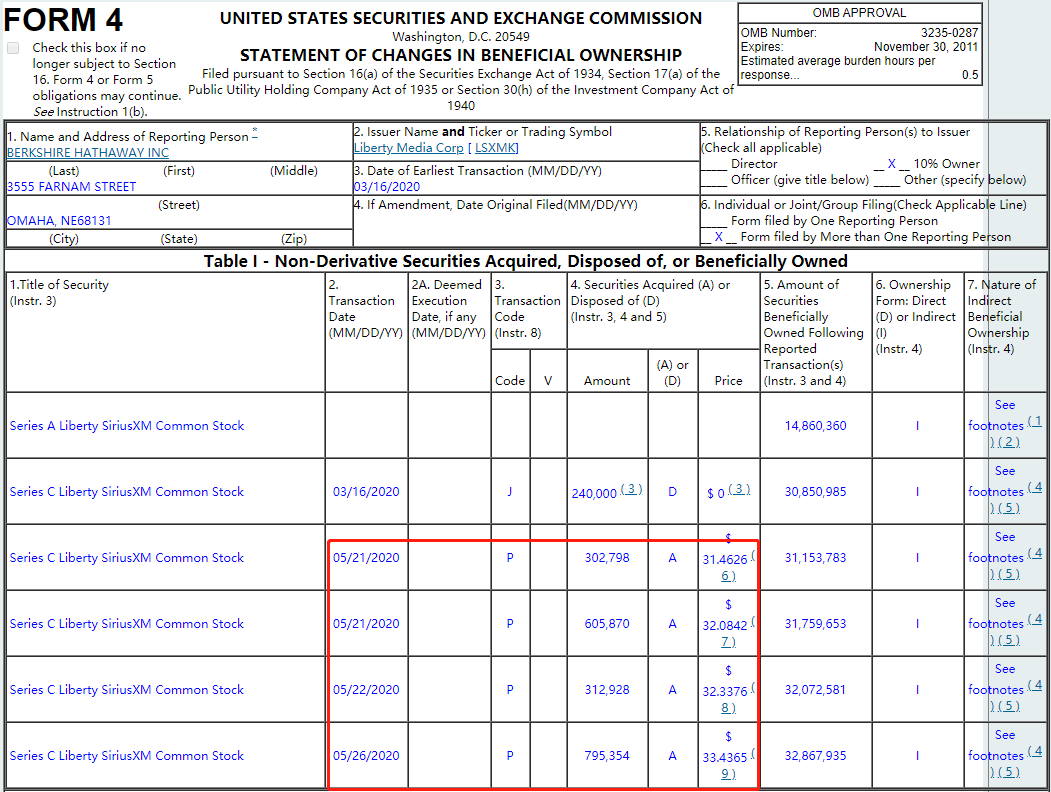Screen dimensions: 1051x792
Task: Open the Liberty Media Corp issuer link
Action: [x=408, y=147]
